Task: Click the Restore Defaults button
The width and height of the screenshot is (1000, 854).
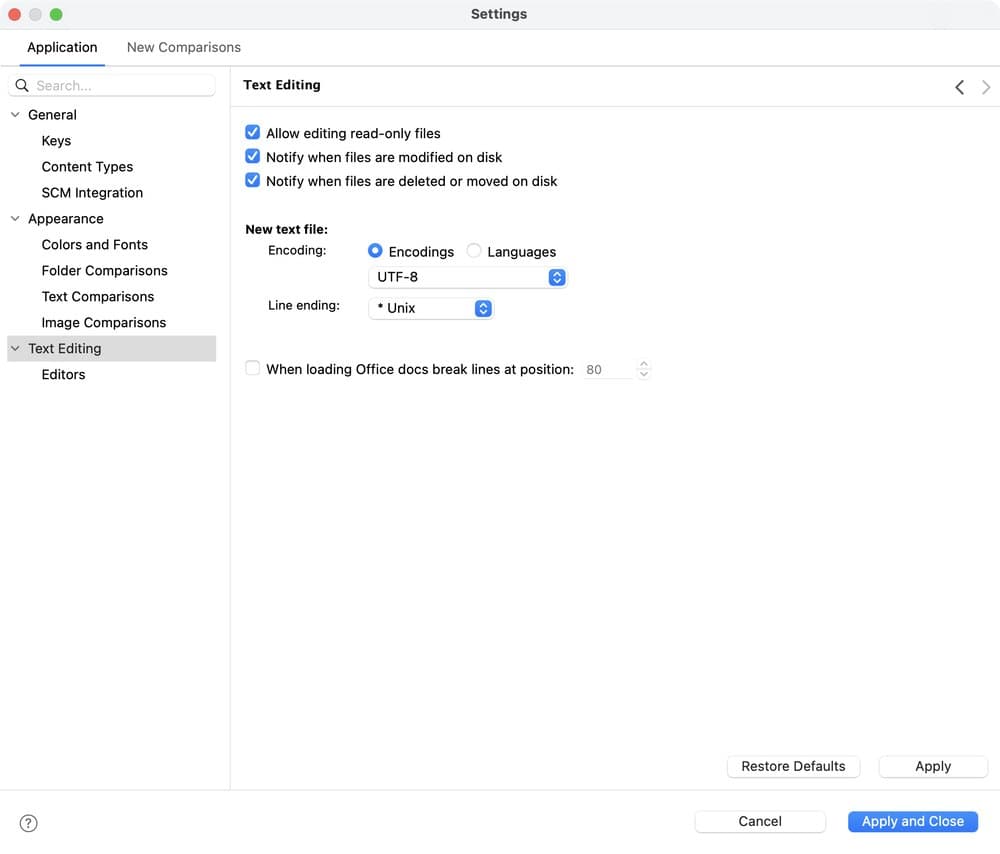Action: click(793, 767)
